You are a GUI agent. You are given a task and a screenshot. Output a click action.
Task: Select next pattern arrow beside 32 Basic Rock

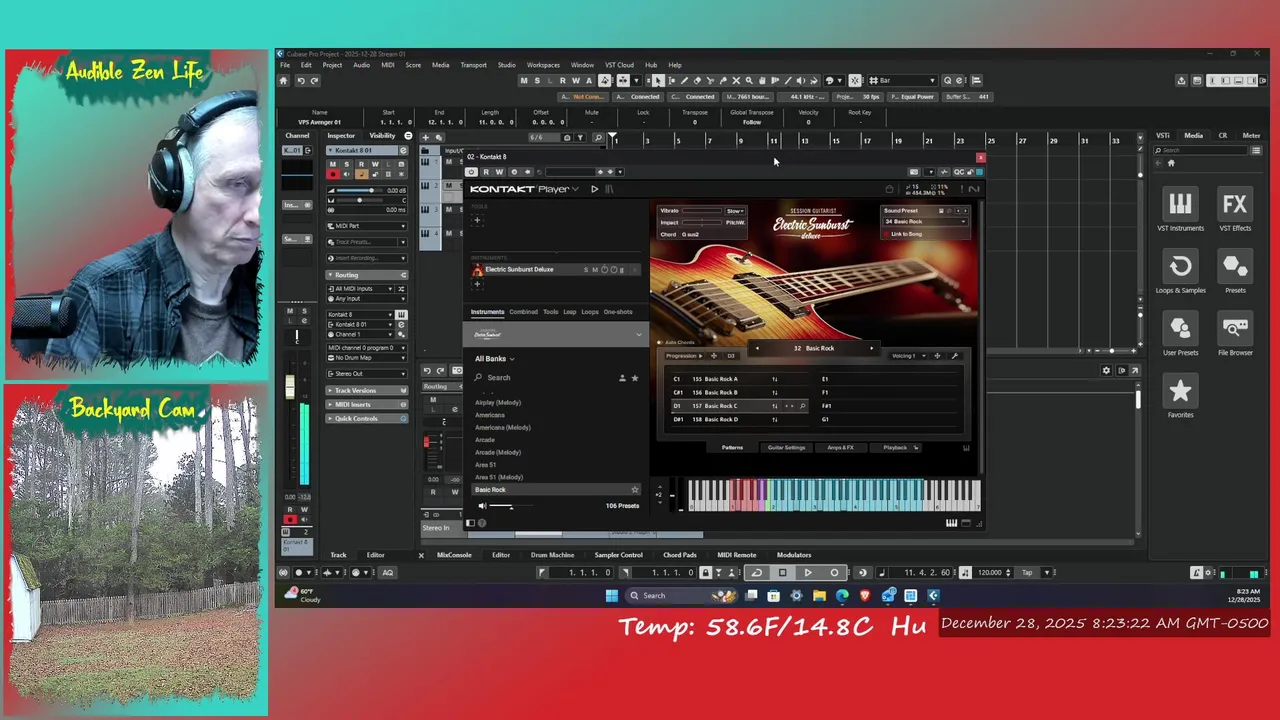[871, 348]
